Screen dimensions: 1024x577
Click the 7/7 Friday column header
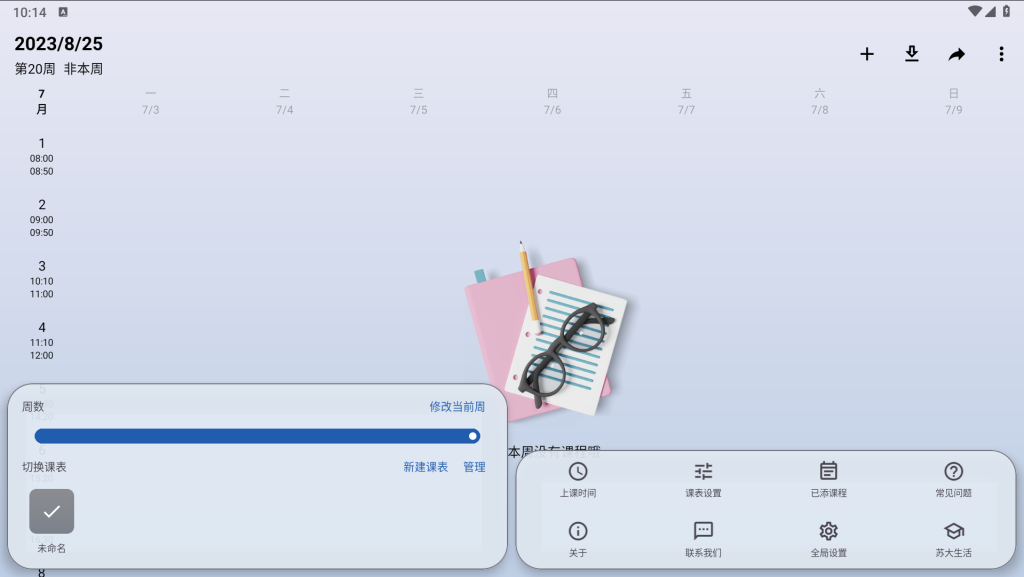(686, 102)
